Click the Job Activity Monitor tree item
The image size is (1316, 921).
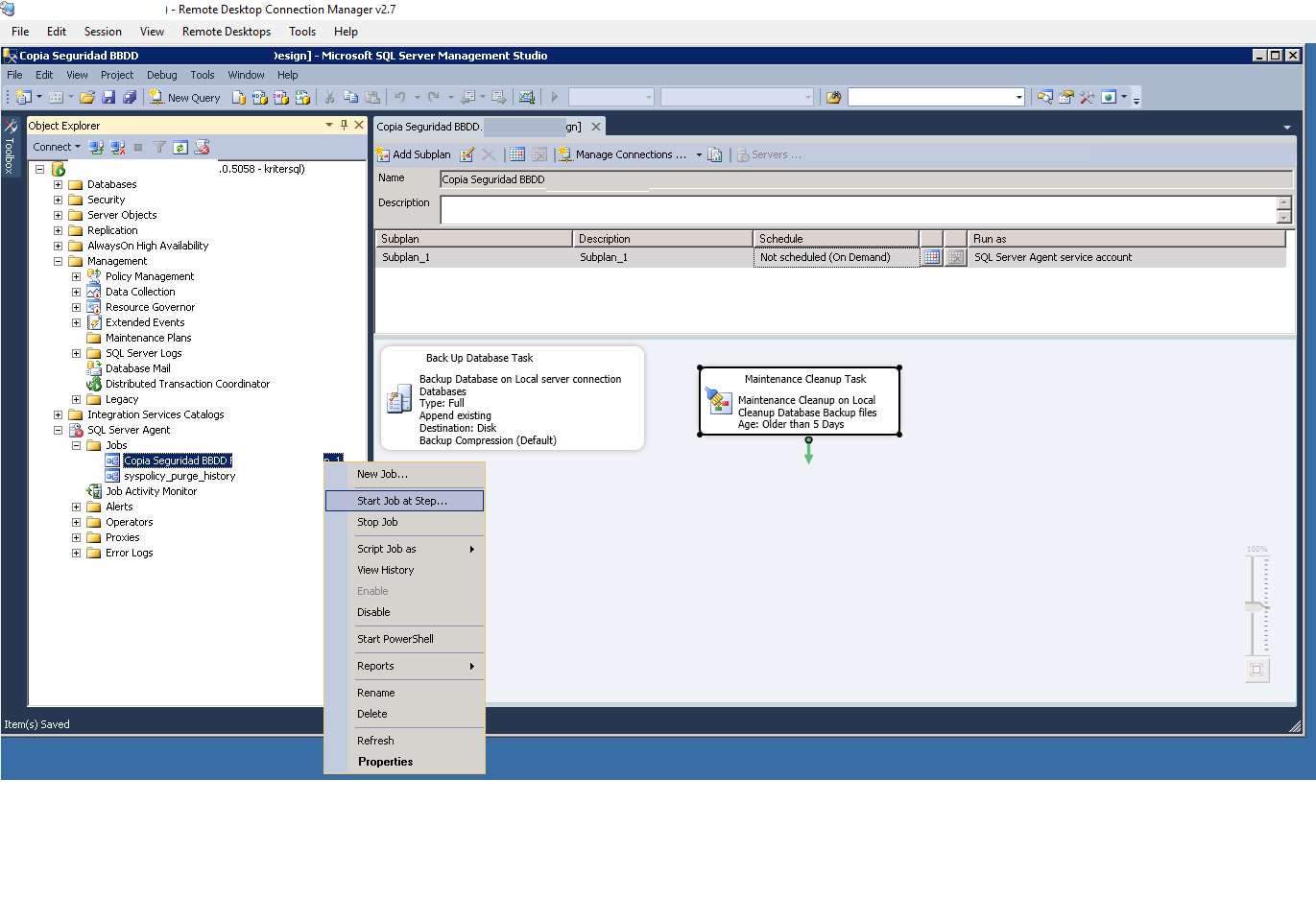151,491
